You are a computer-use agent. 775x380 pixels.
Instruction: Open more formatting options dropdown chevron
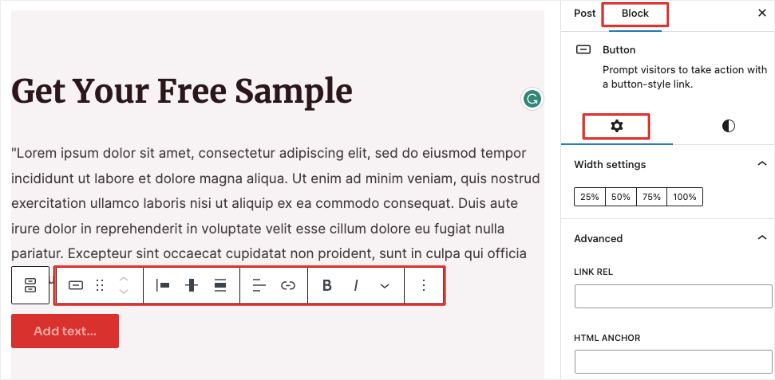tap(385, 286)
